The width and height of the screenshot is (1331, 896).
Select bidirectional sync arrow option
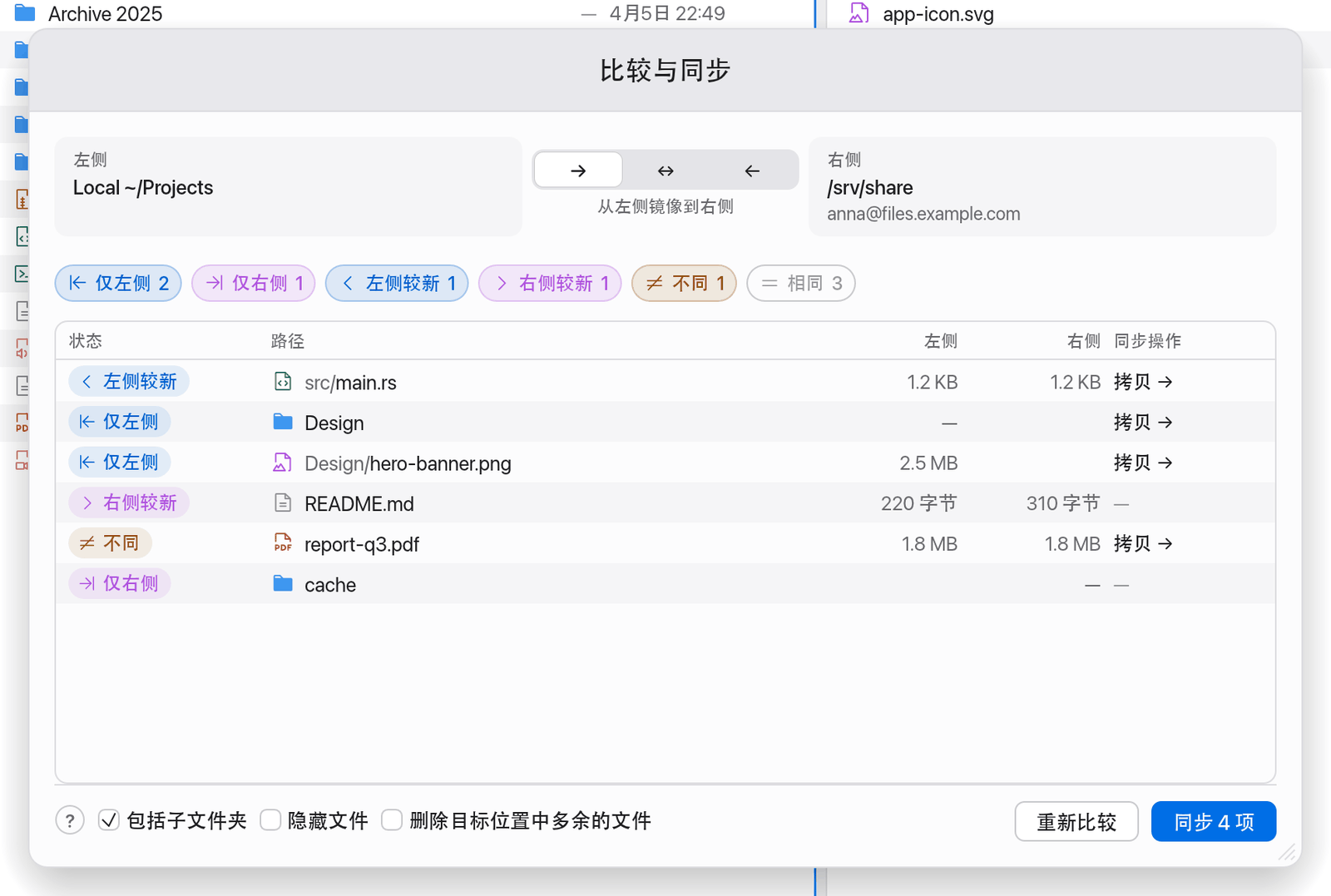pyautogui.click(x=665, y=171)
